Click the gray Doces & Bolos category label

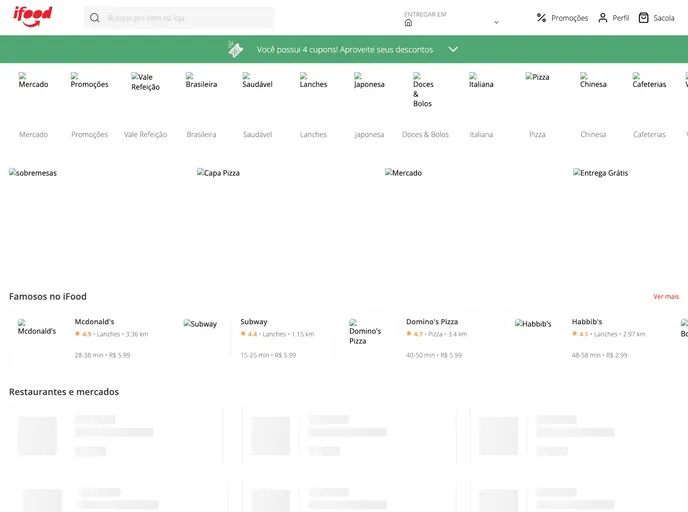pos(425,134)
